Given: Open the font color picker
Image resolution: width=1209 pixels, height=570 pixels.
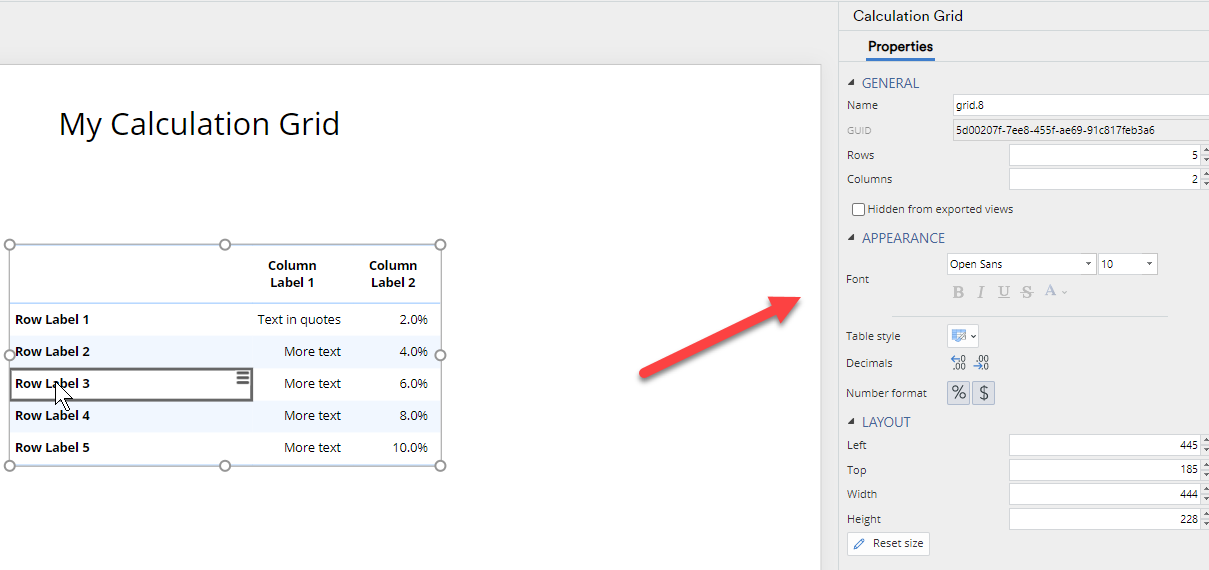Looking at the screenshot, I should coord(1055,292).
